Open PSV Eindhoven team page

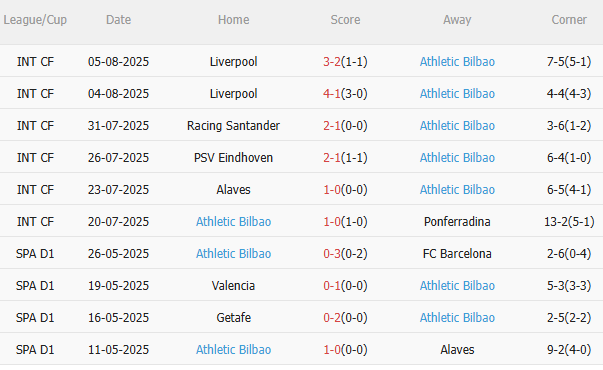[x=233, y=157]
